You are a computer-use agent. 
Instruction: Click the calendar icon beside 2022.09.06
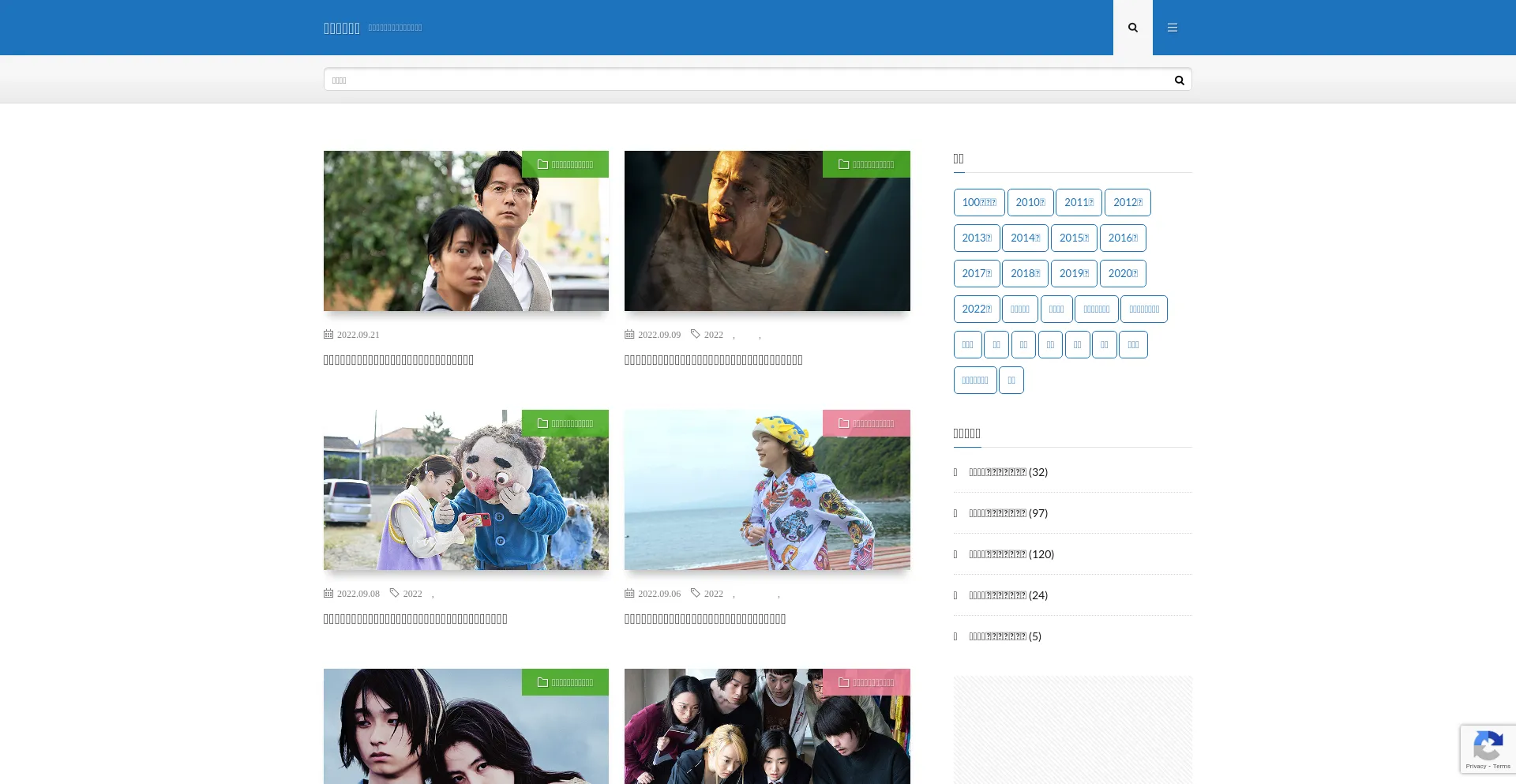tap(629, 594)
